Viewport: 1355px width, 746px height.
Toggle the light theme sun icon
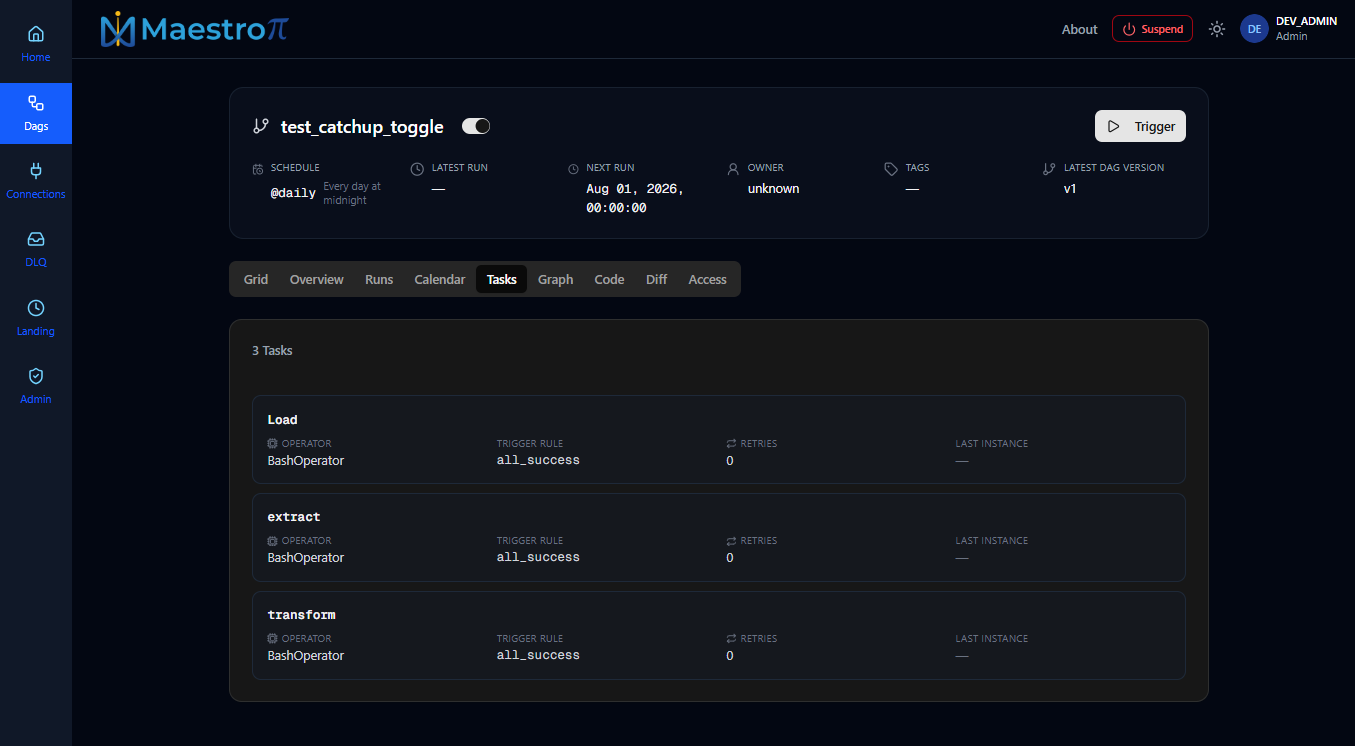click(1217, 29)
